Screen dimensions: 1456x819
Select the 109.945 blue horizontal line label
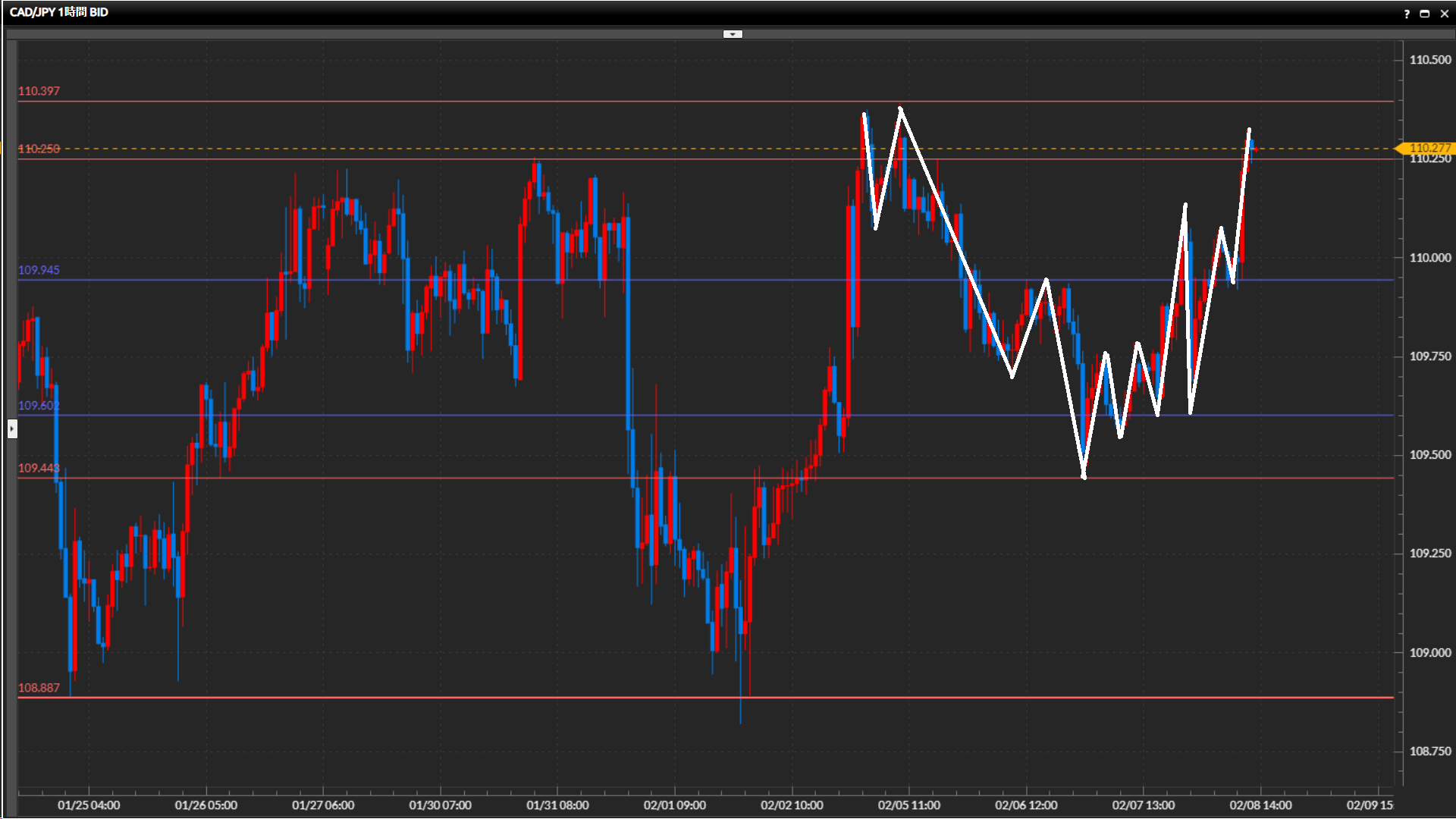39,270
